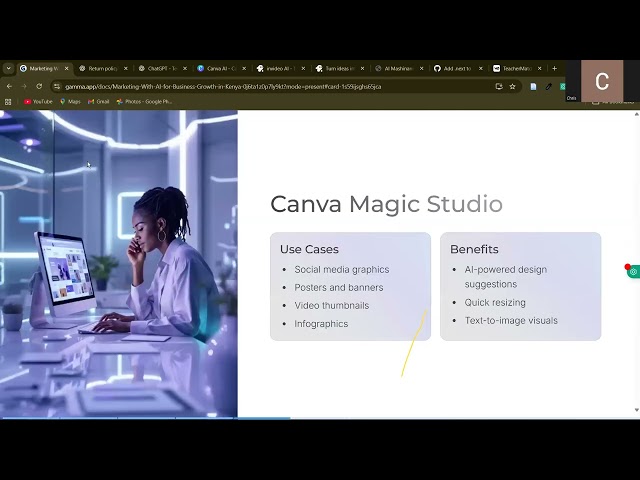Screen dimensions: 640x480
Task: Click the woman at computer slide image
Action: click(x=119, y=264)
